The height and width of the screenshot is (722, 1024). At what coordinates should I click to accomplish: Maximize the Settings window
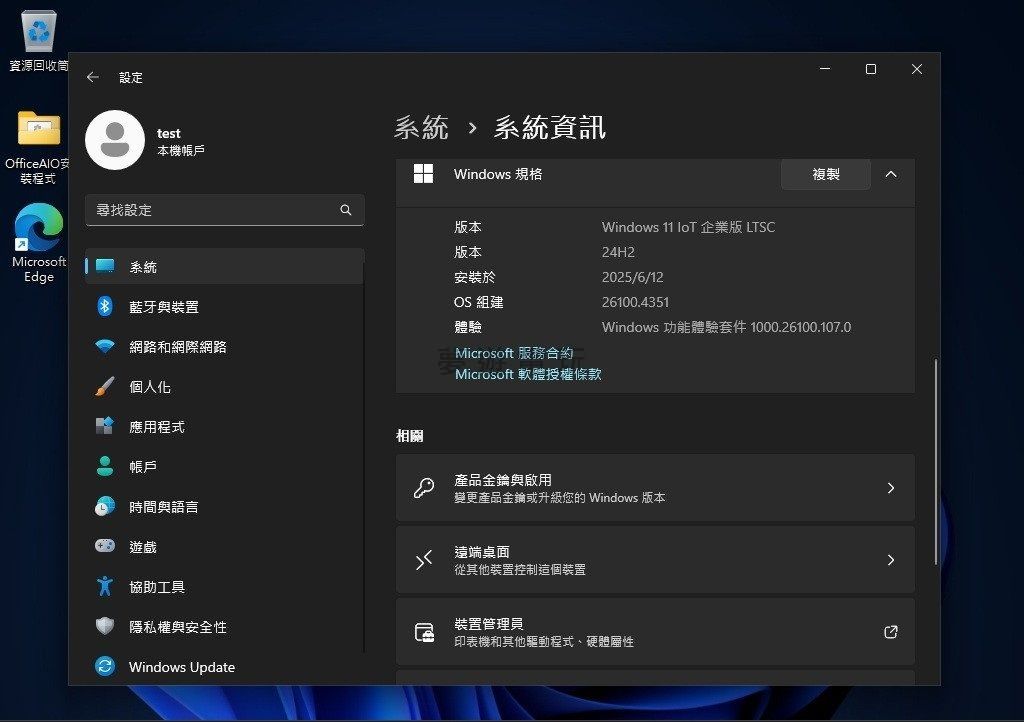point(871,69)
